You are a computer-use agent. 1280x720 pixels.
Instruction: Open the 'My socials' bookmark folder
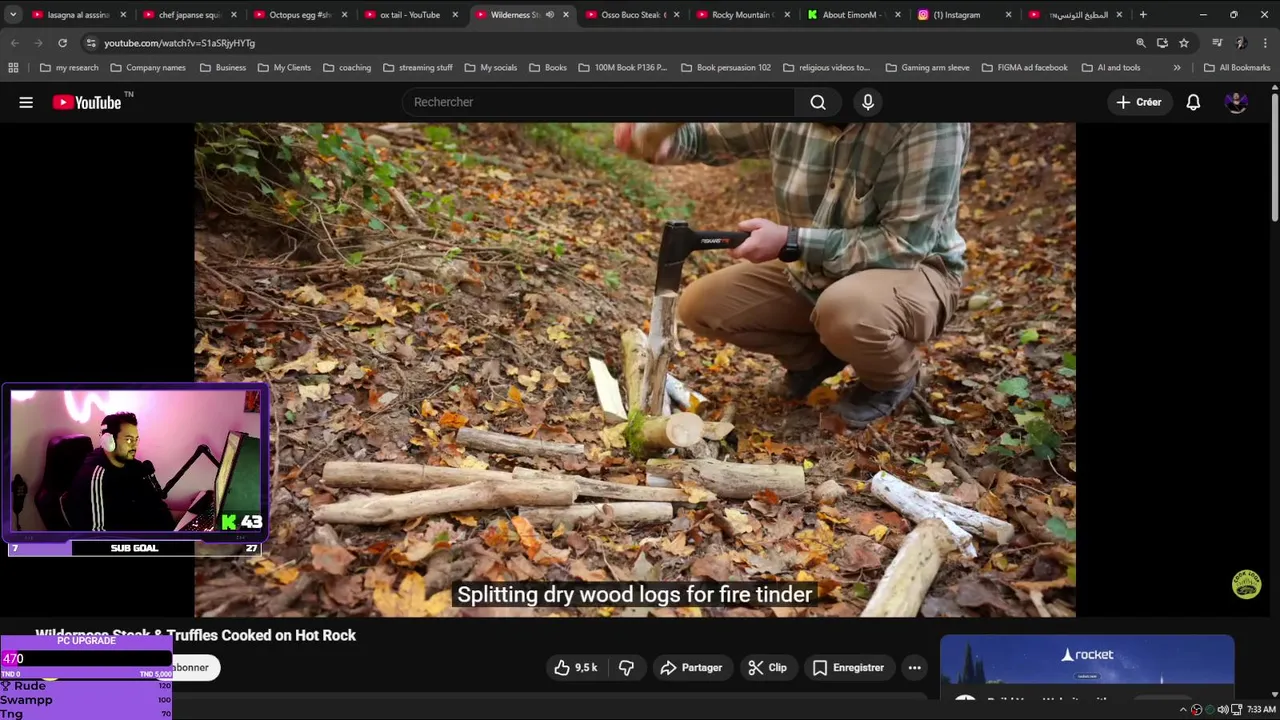click(490, 67)
